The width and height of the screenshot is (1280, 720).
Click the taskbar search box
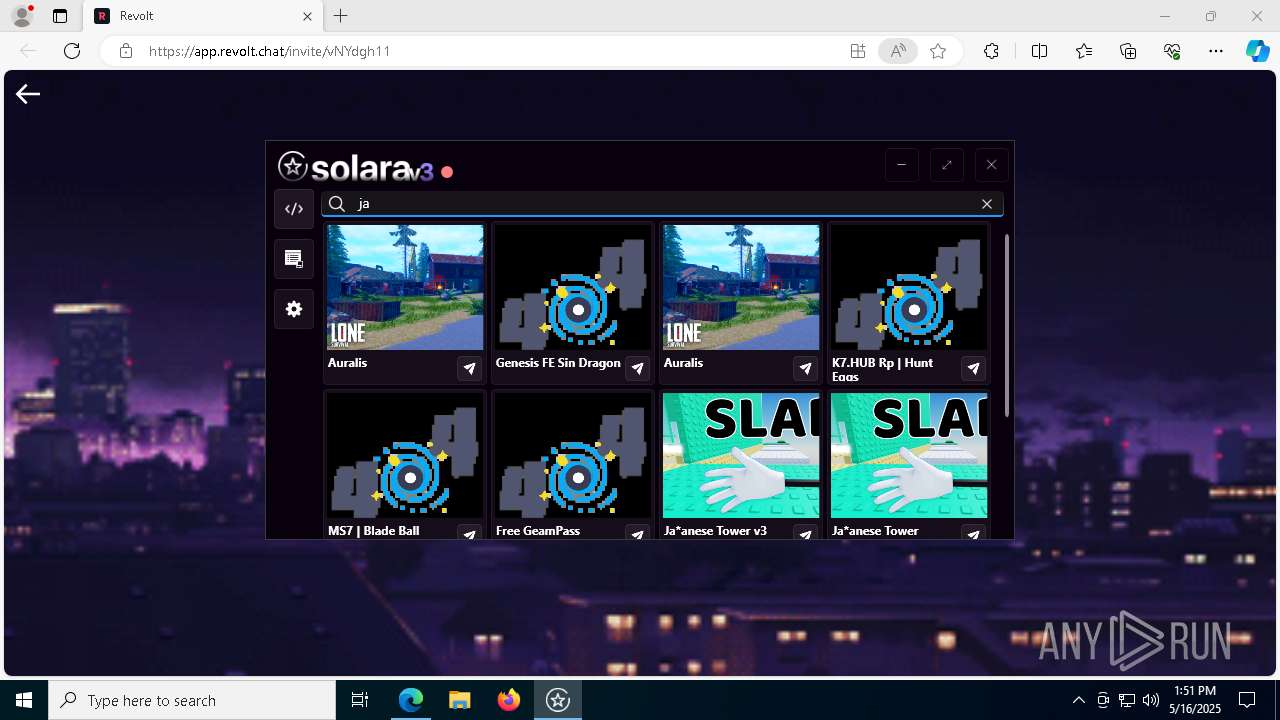click(x=192, y=700)
